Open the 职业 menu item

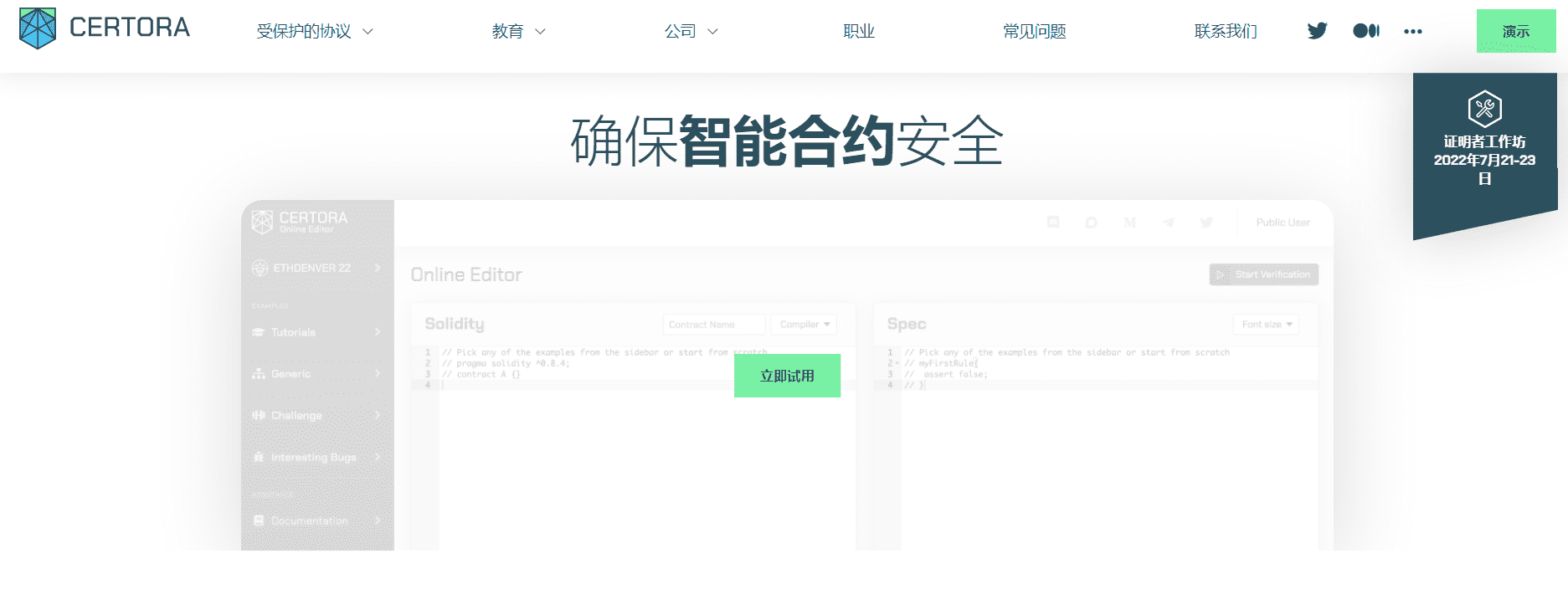859,31
